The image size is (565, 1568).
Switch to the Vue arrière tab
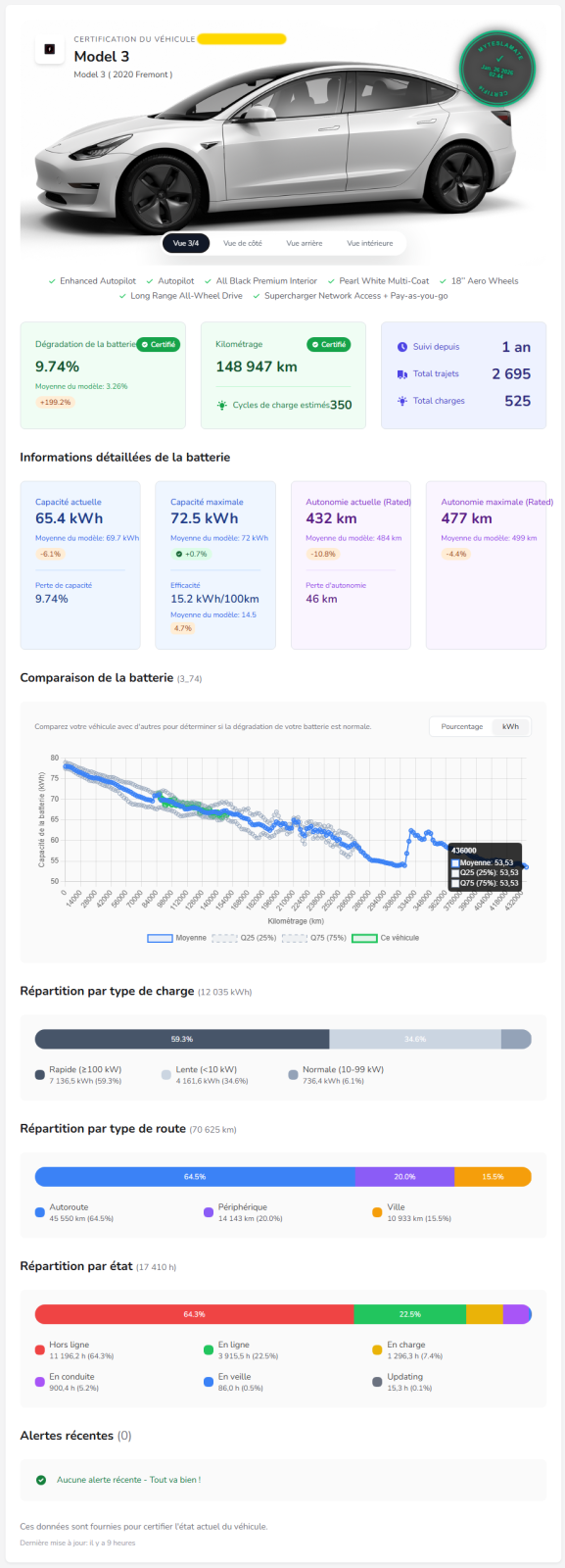pyautogui.click(x=305, y=243)
